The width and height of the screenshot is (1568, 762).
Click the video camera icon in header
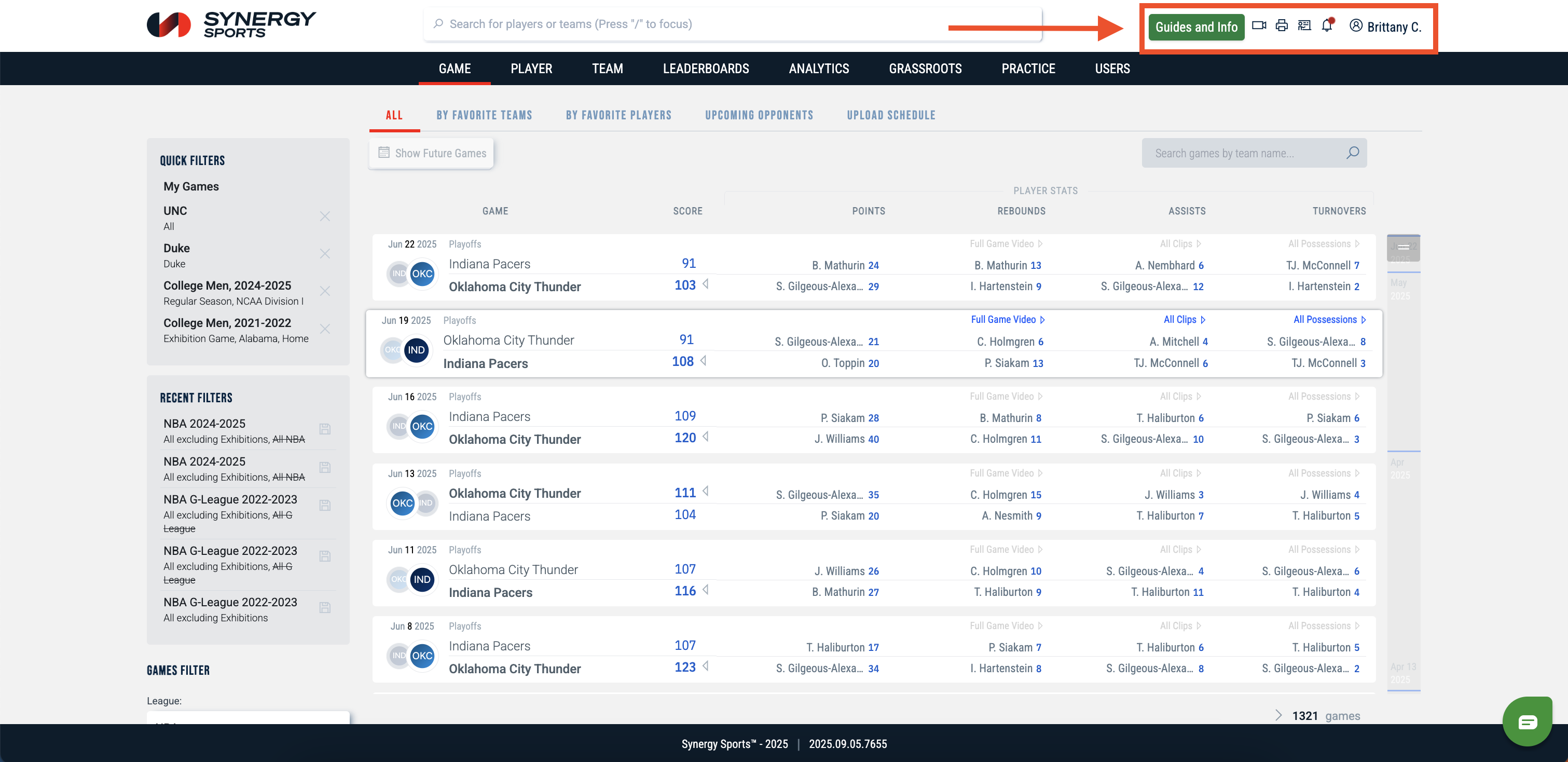[x=1259, y=25]
